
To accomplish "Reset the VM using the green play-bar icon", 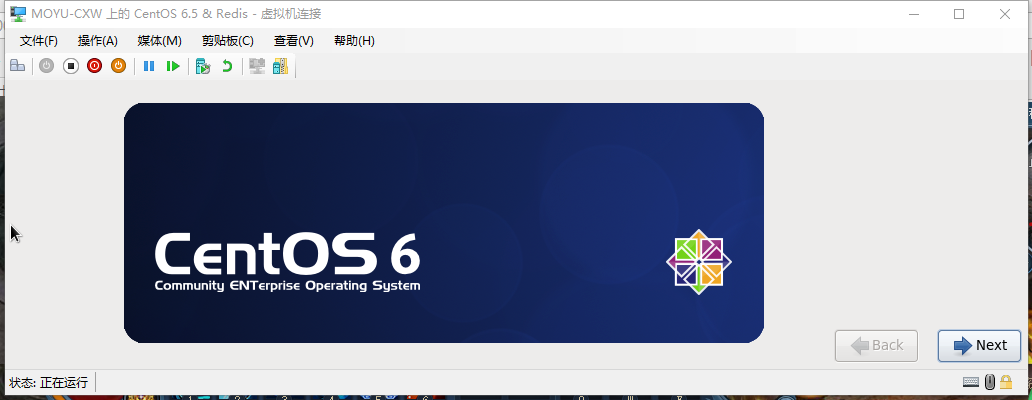I will (172, 66).
